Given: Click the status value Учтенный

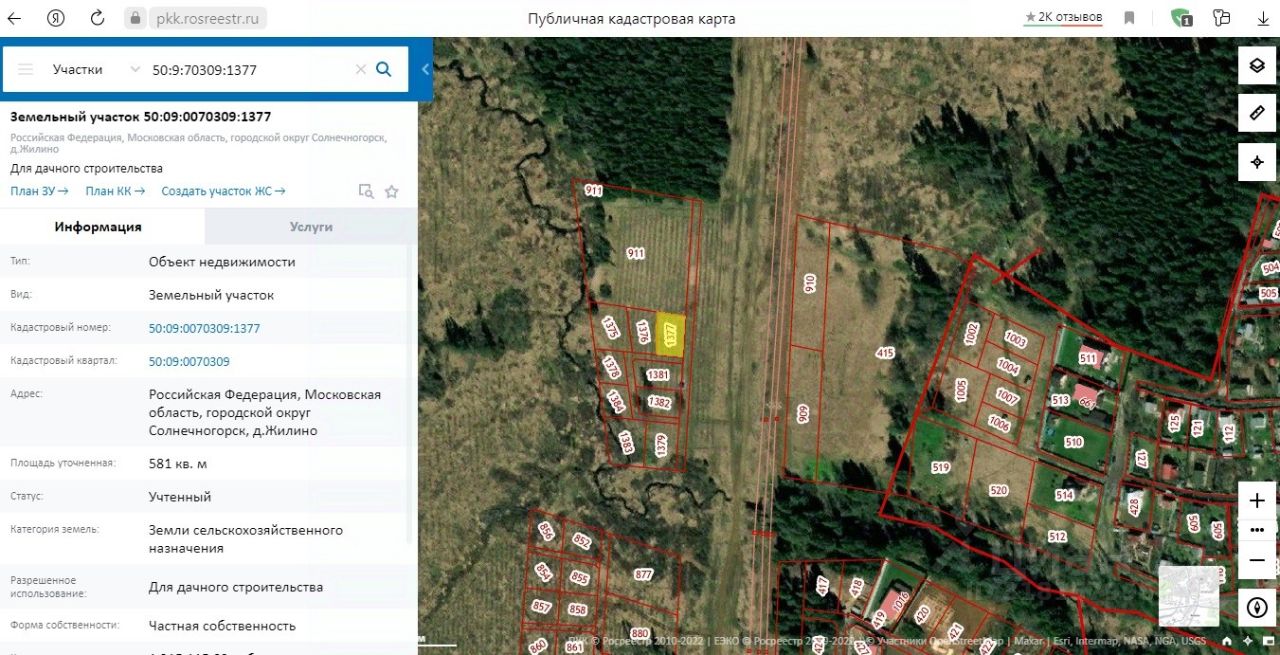Looking at the screenshot, I should pyautogui.click(x=180, y=497).
